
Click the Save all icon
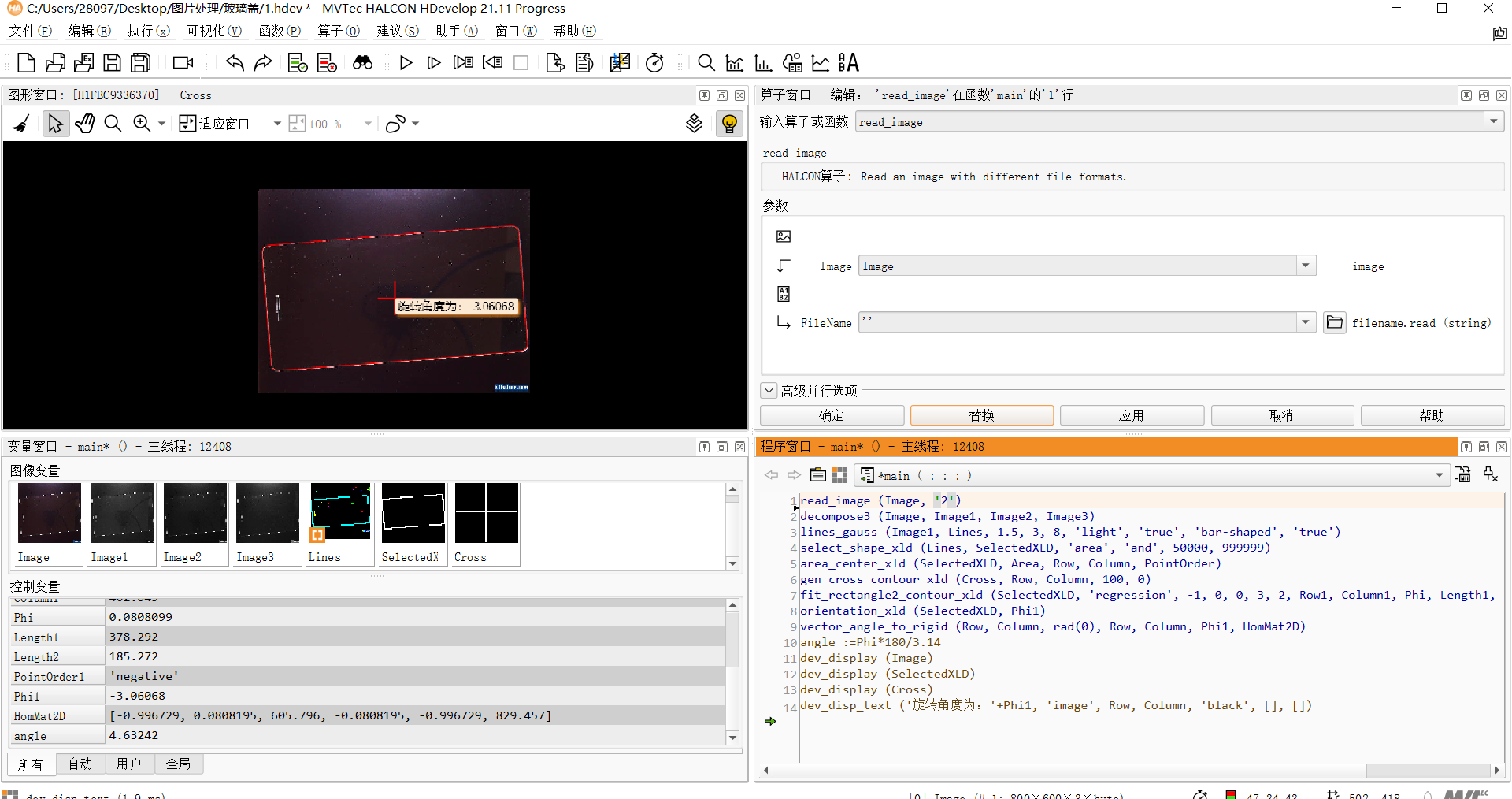pos(141,62)
